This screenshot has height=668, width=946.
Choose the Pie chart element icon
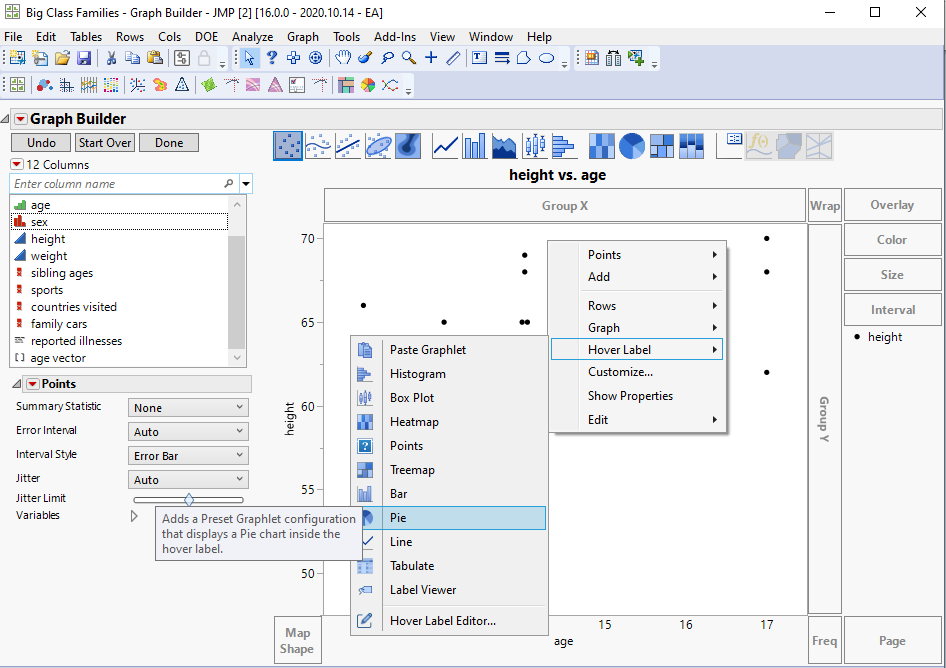[x=632, y=147]
